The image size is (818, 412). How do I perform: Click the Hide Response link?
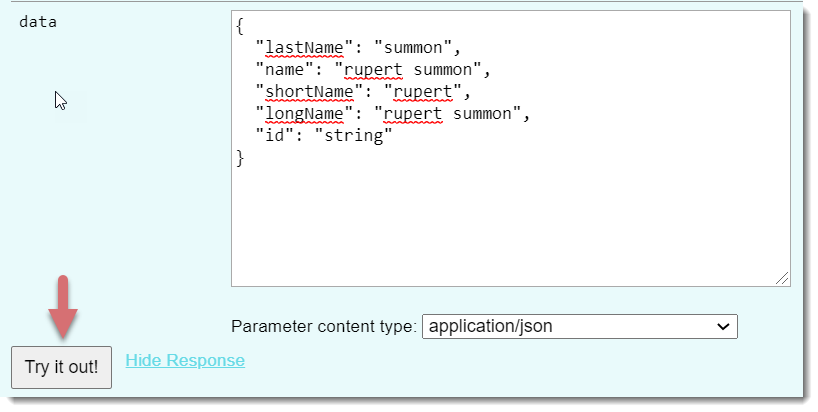(x=184, y=360)
